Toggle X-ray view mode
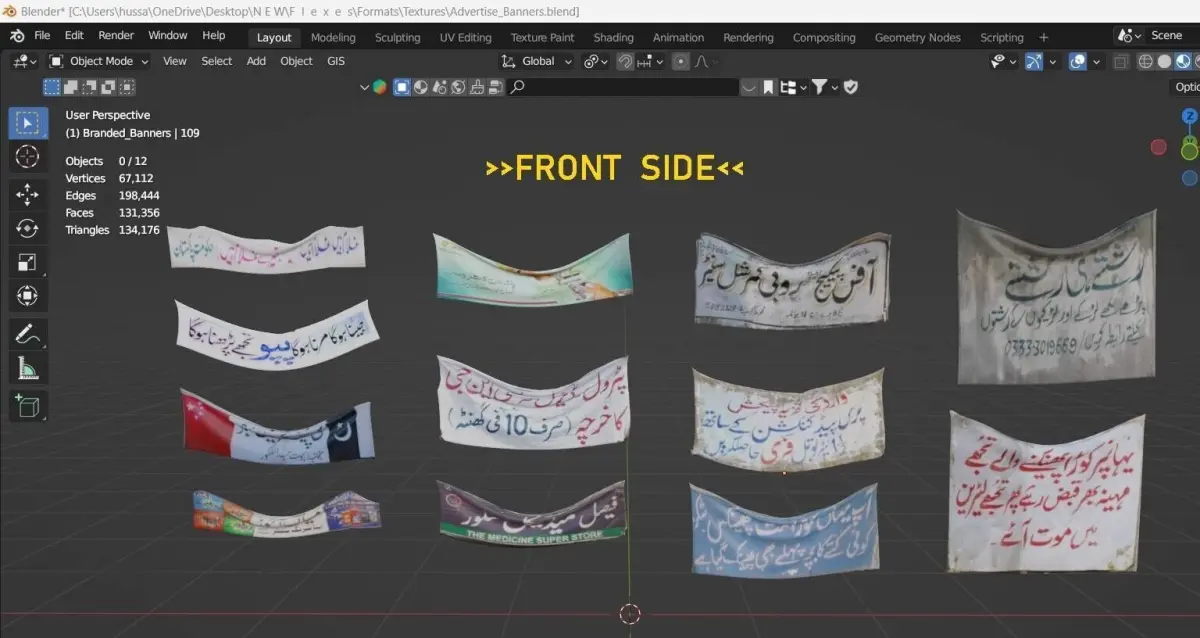 1121,61
